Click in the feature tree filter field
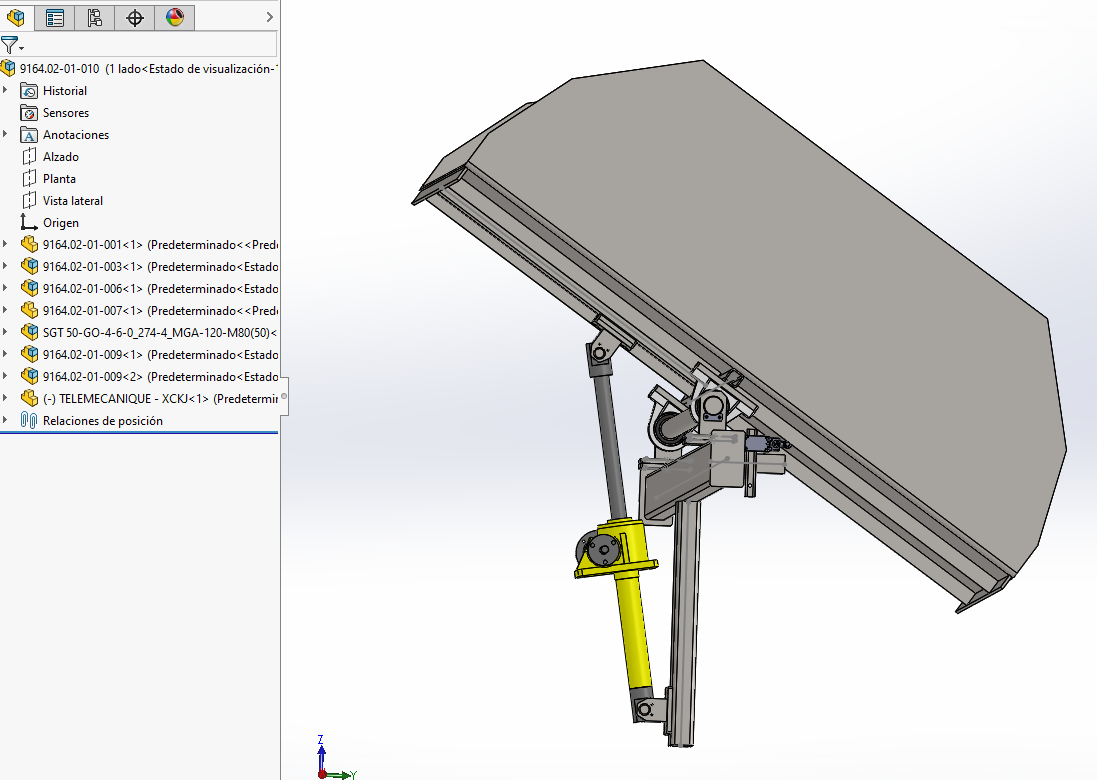The width and height of the screenshot is (1097, 780). (x=150, y=45)
